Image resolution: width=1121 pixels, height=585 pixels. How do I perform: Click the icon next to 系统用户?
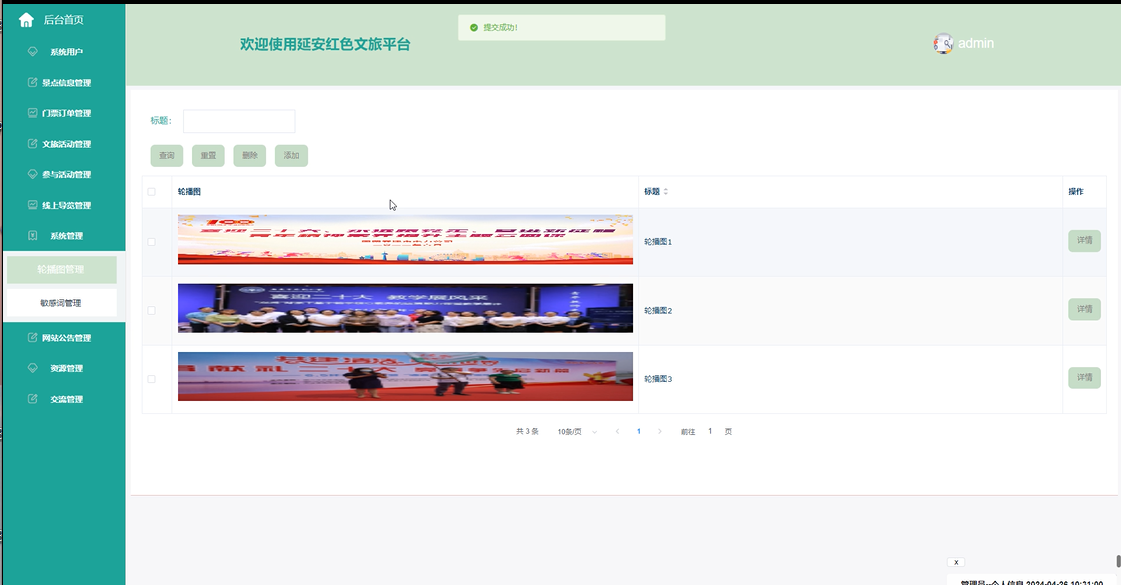pyautogui.click(x=32, y=51)
